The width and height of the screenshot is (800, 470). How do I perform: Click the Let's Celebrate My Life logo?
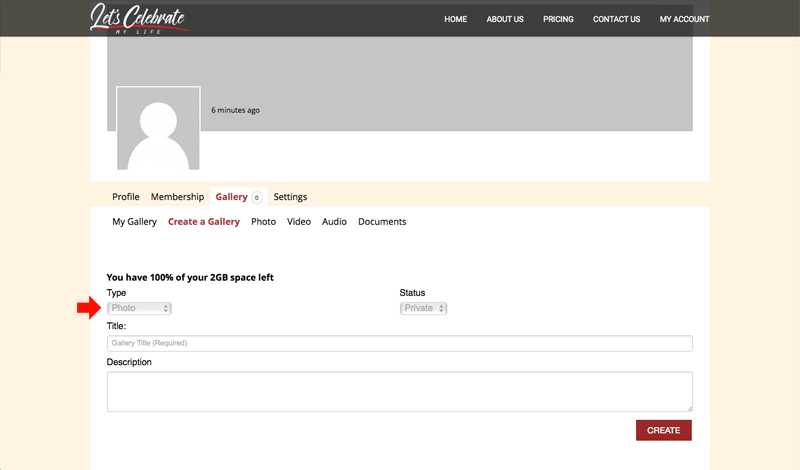(x=139, y=19)
